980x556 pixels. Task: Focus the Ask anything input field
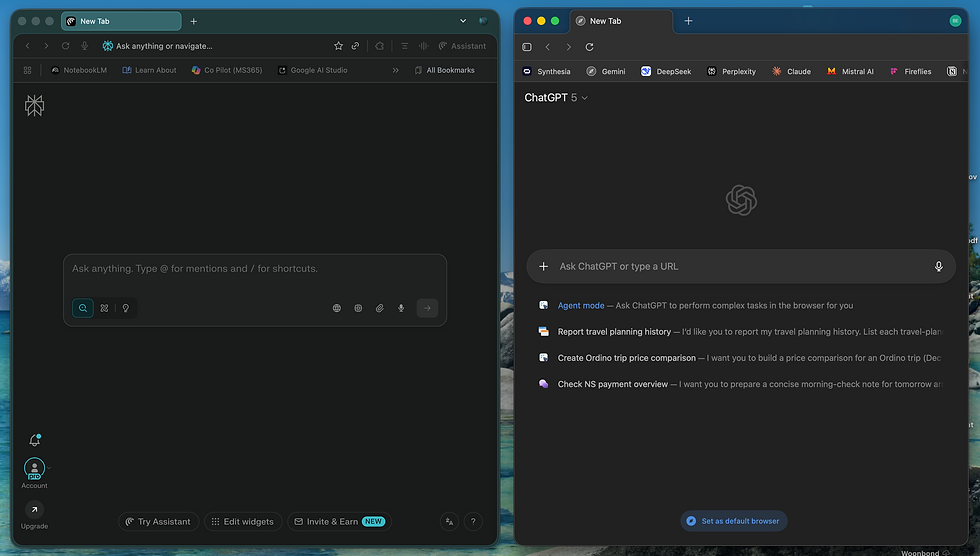(255, 269)
